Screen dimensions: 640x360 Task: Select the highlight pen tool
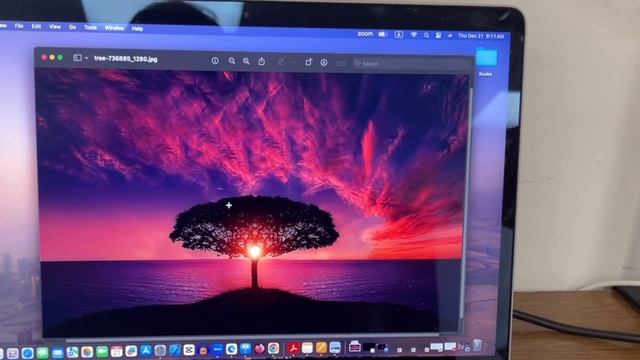[x=281, y=62]
